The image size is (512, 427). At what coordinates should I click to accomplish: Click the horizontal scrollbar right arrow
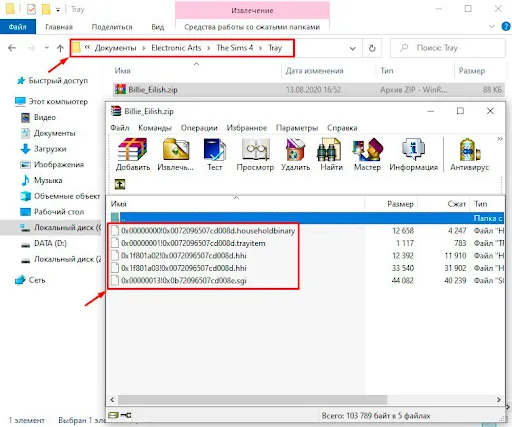pyautogui.click(x=499, y=399)
